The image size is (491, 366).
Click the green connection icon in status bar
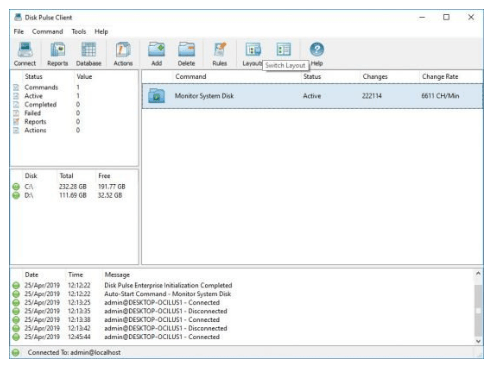[x=16, y=352]
